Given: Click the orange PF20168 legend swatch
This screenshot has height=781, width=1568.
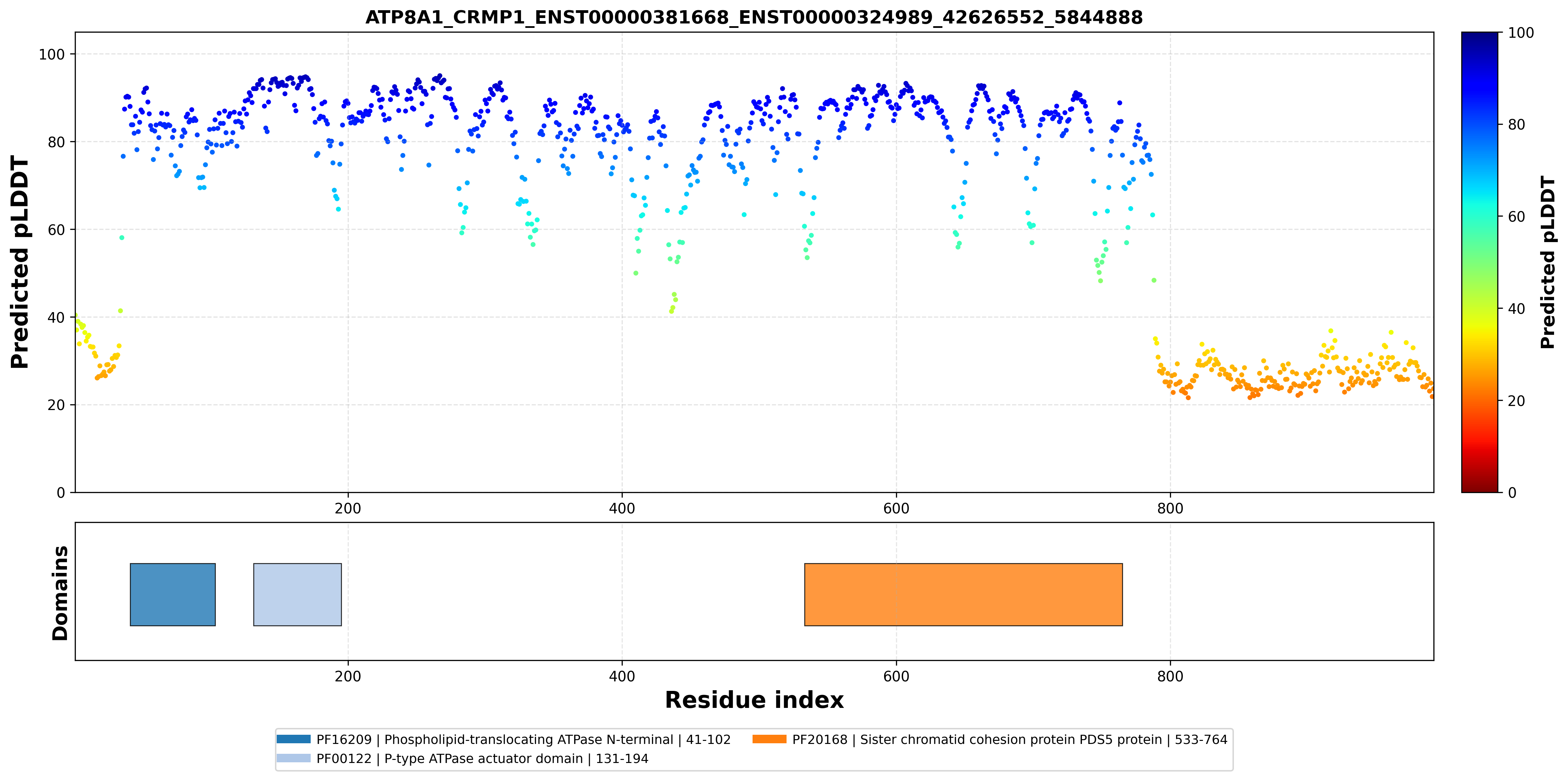Looking at the screenshot, I should coord(770,739).
